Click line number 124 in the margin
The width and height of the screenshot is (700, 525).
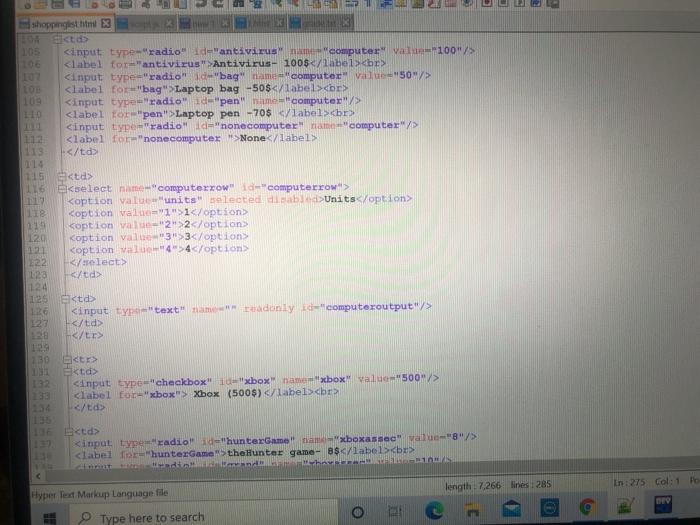point(38,287)
